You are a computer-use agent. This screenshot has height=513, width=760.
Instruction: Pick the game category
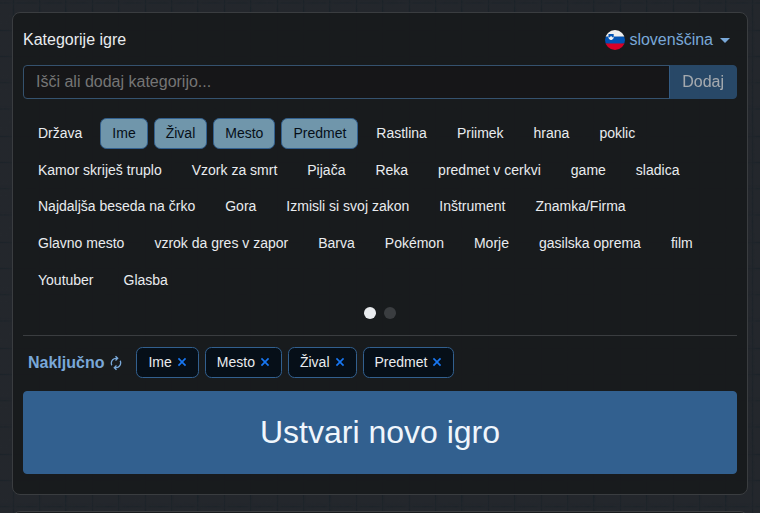[x=588, y=170]
